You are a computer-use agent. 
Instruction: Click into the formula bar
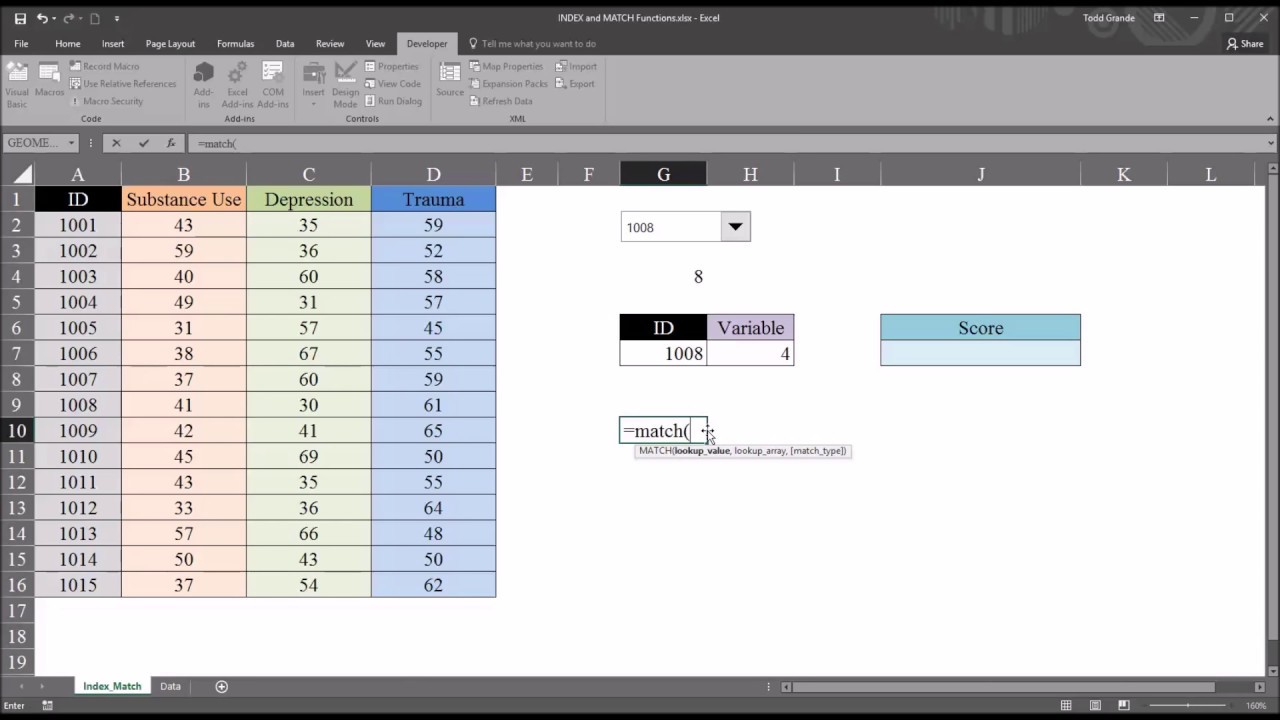pyautogui.click(x=725, y=143)
